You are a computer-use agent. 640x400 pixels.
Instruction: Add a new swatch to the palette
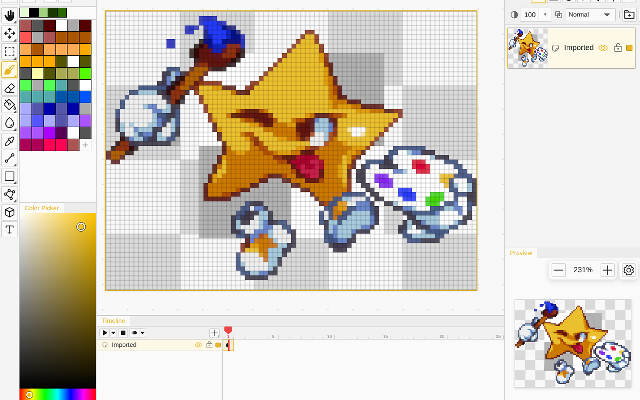[85, 145]
